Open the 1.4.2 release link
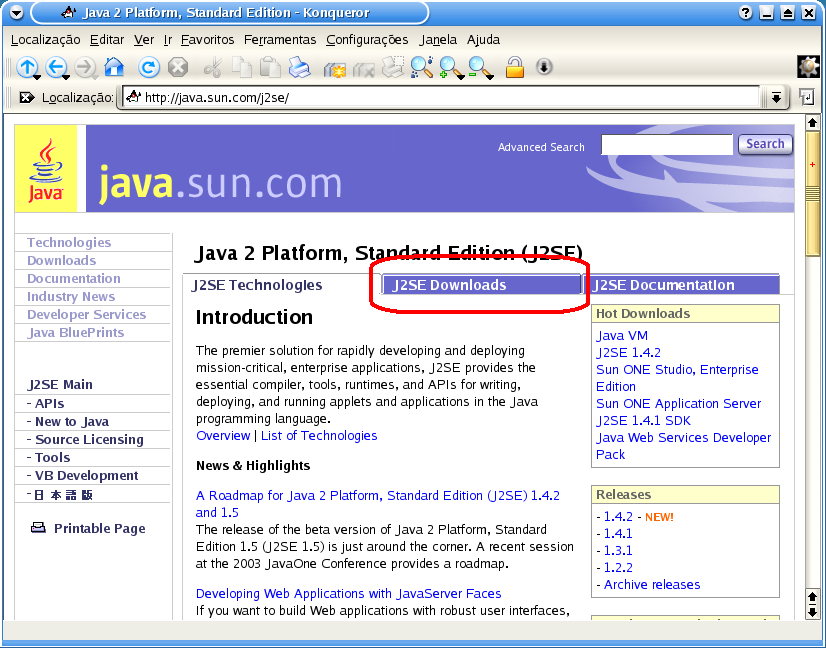This screenshot has height=648, width=826. pyautogui.click(x=618, y=517)
